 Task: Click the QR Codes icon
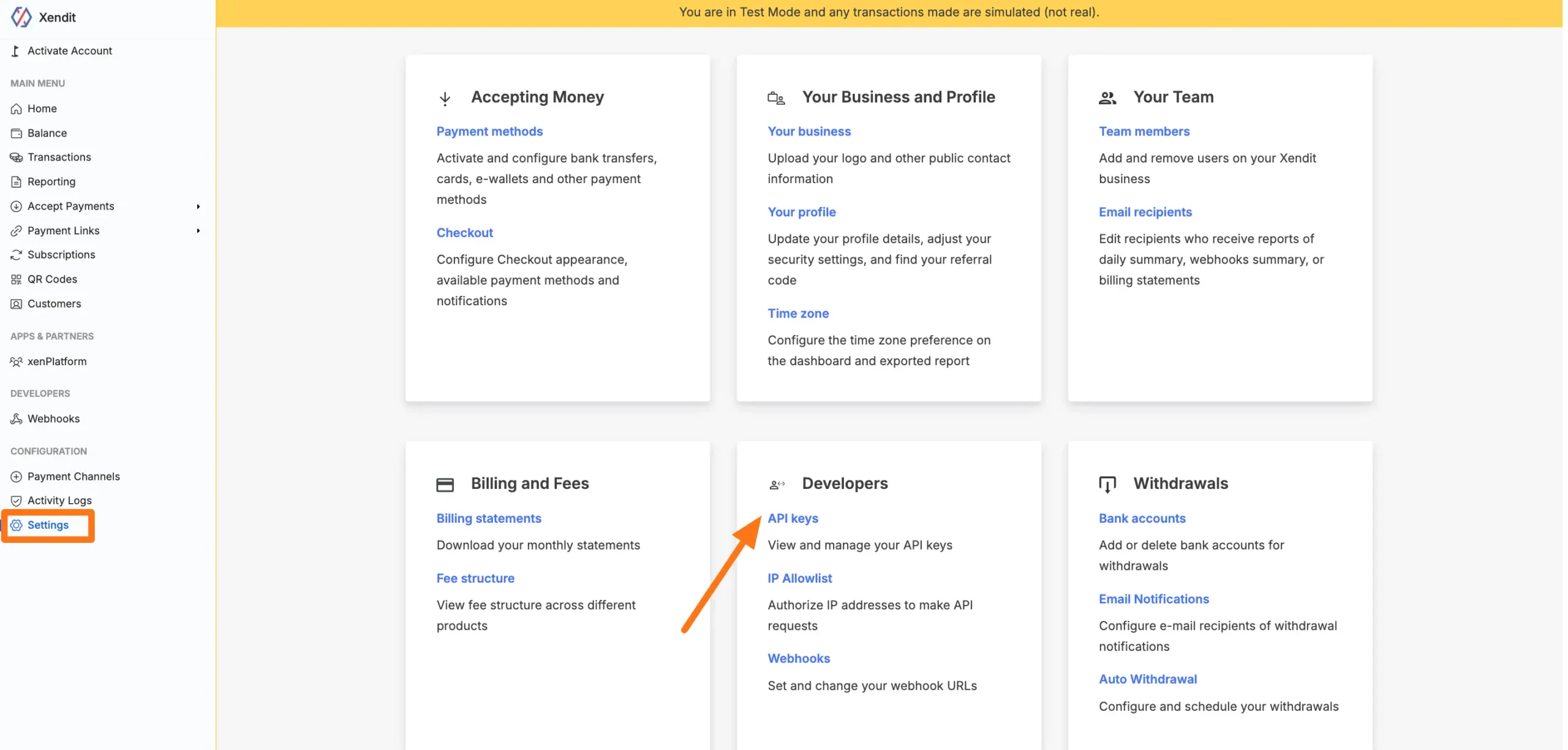pos(17,279)
